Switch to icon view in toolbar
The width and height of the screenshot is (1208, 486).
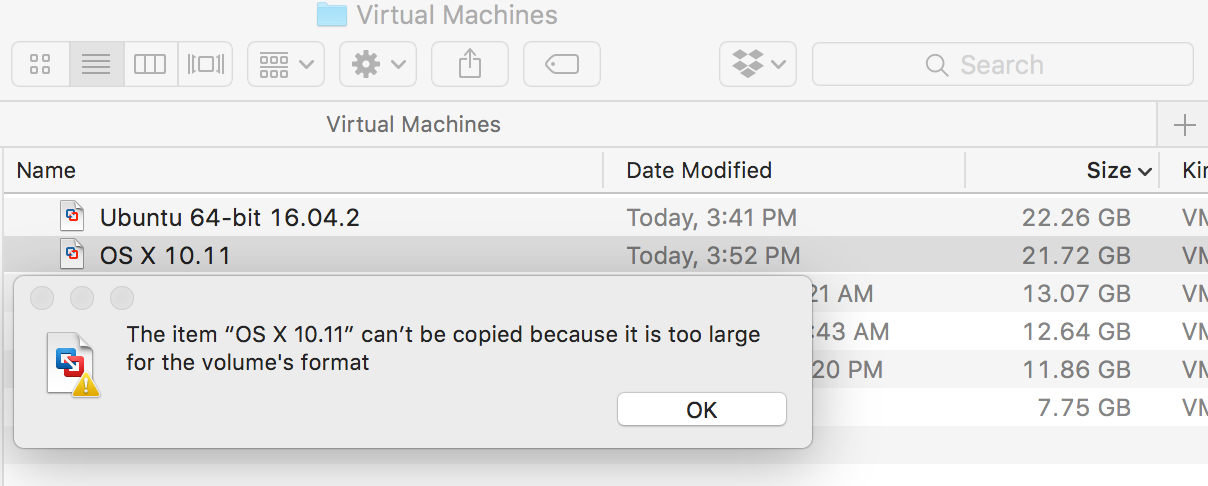coord(40,65)
